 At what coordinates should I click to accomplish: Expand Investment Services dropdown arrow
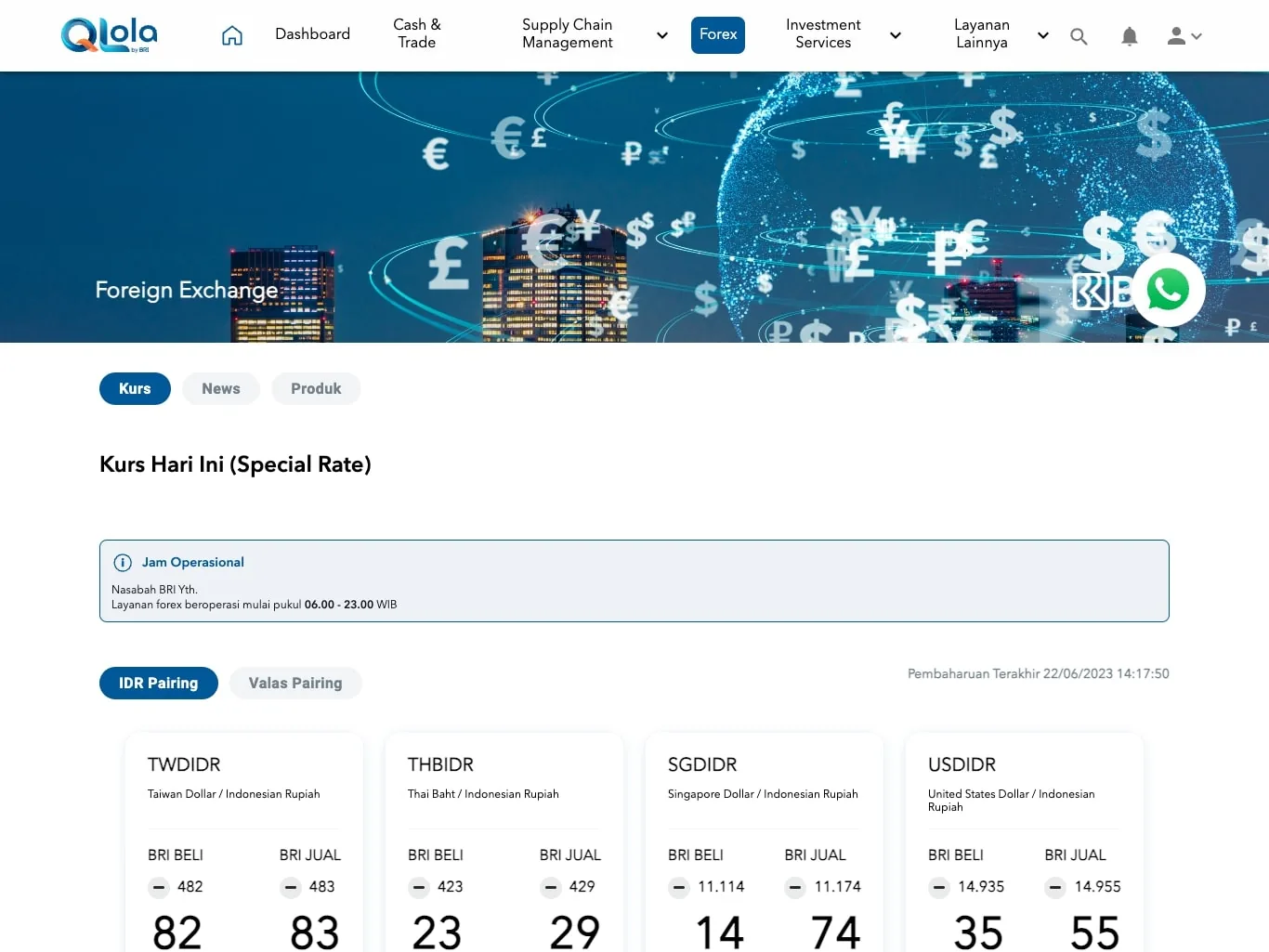coord(896,35)
